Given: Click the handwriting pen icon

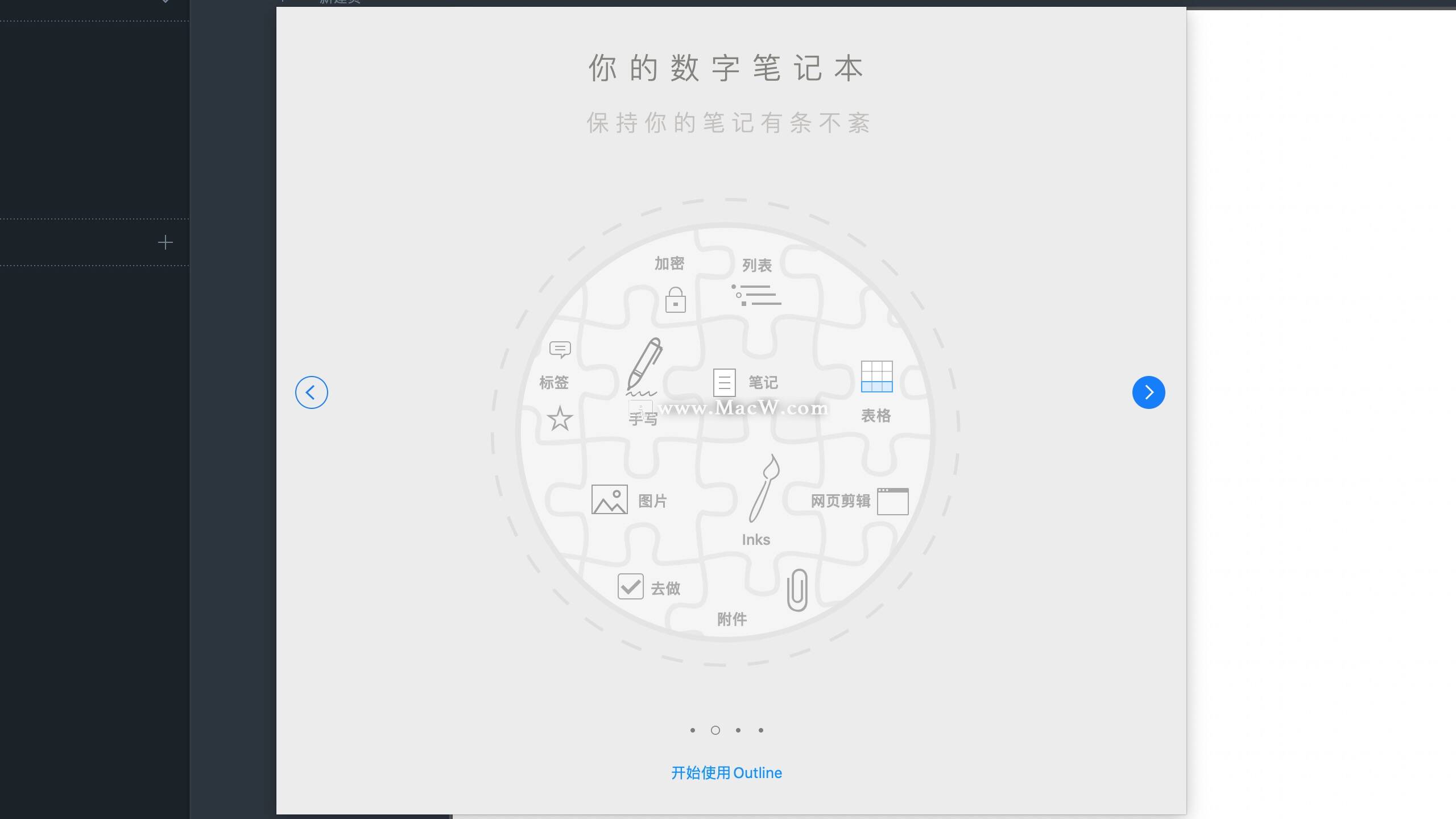Looking at the screenshot, I should (x=644, y=366).
